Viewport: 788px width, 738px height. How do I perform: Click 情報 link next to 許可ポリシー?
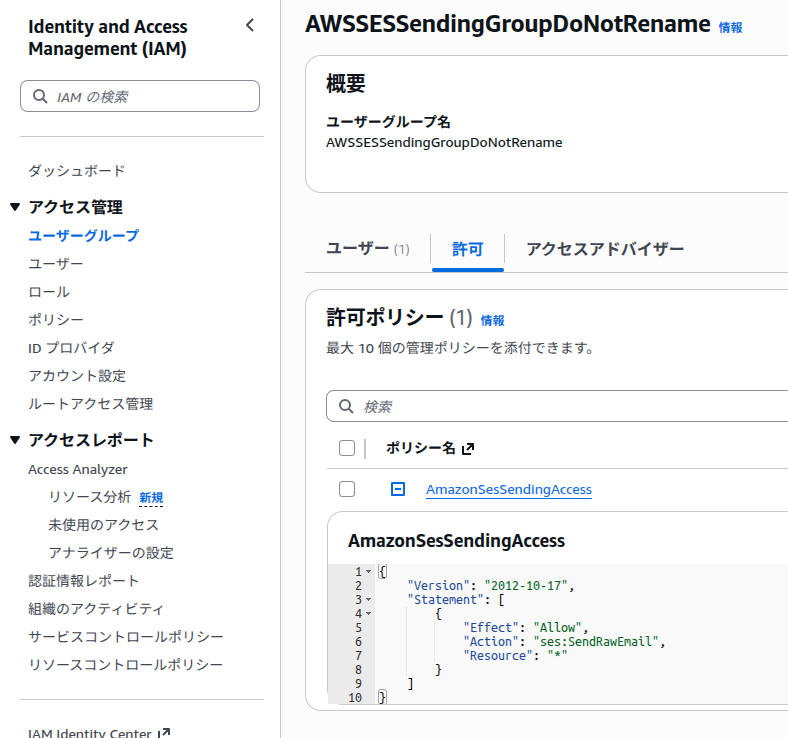[x=492, y=320]
